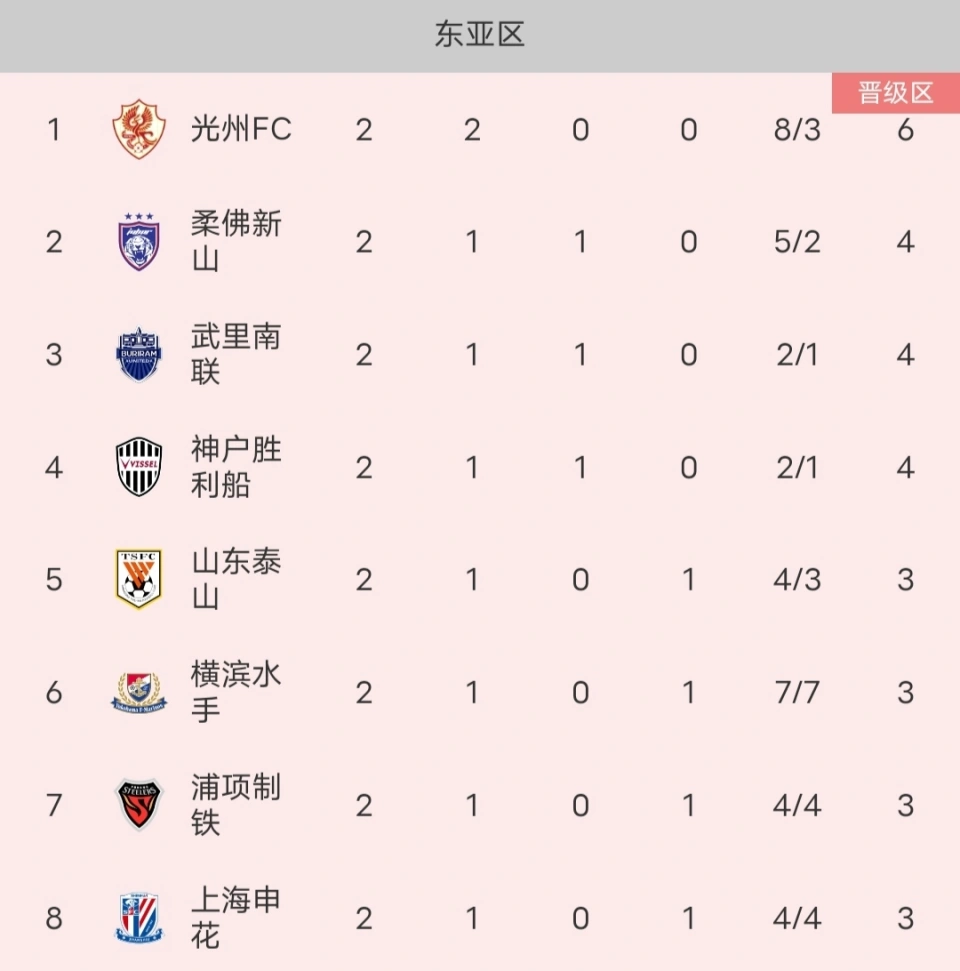Open the 武里南联 team name
960x971 pixels.
pyautogui.click(x=236, y=354)
